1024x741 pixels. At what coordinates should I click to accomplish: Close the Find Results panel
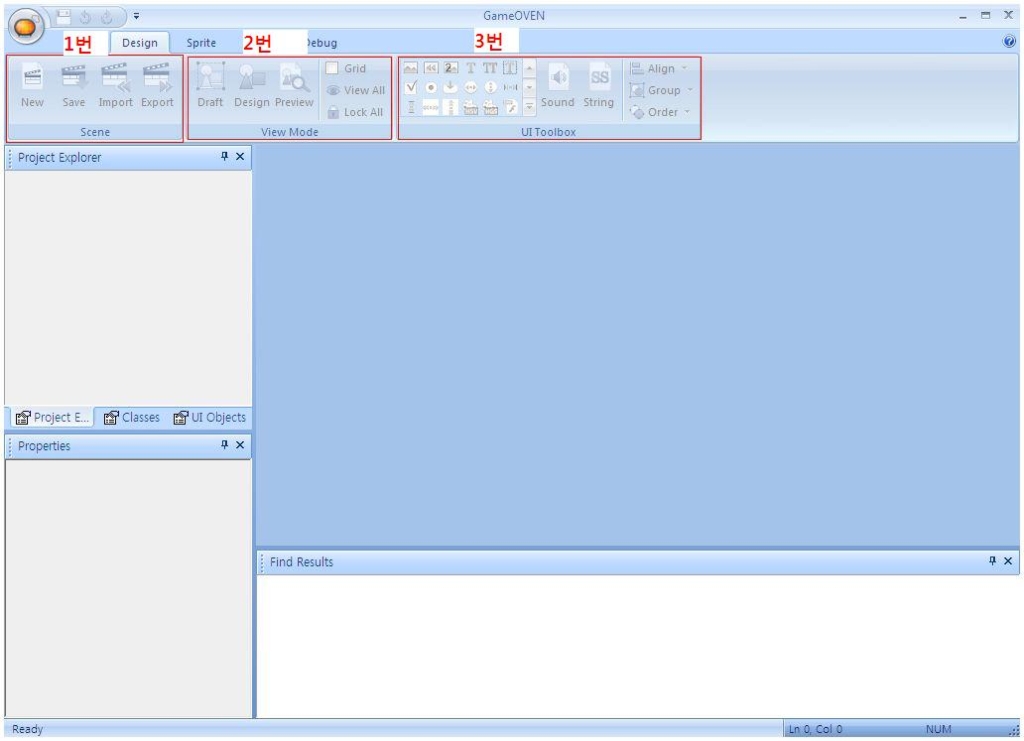[x=1008, y=561]
